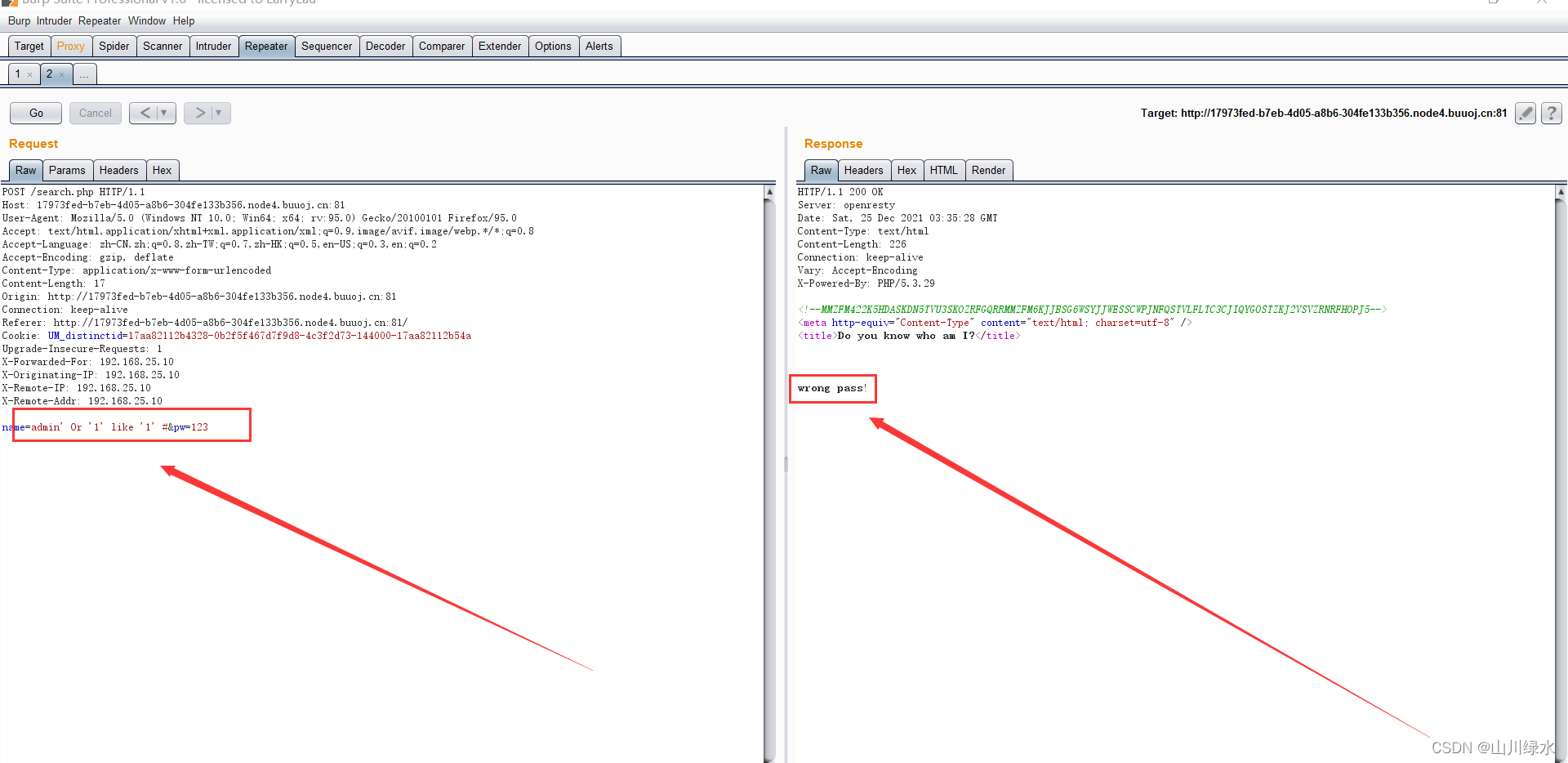Close repeater tab 1
The image size is (1568, 763).
[30, 74]
